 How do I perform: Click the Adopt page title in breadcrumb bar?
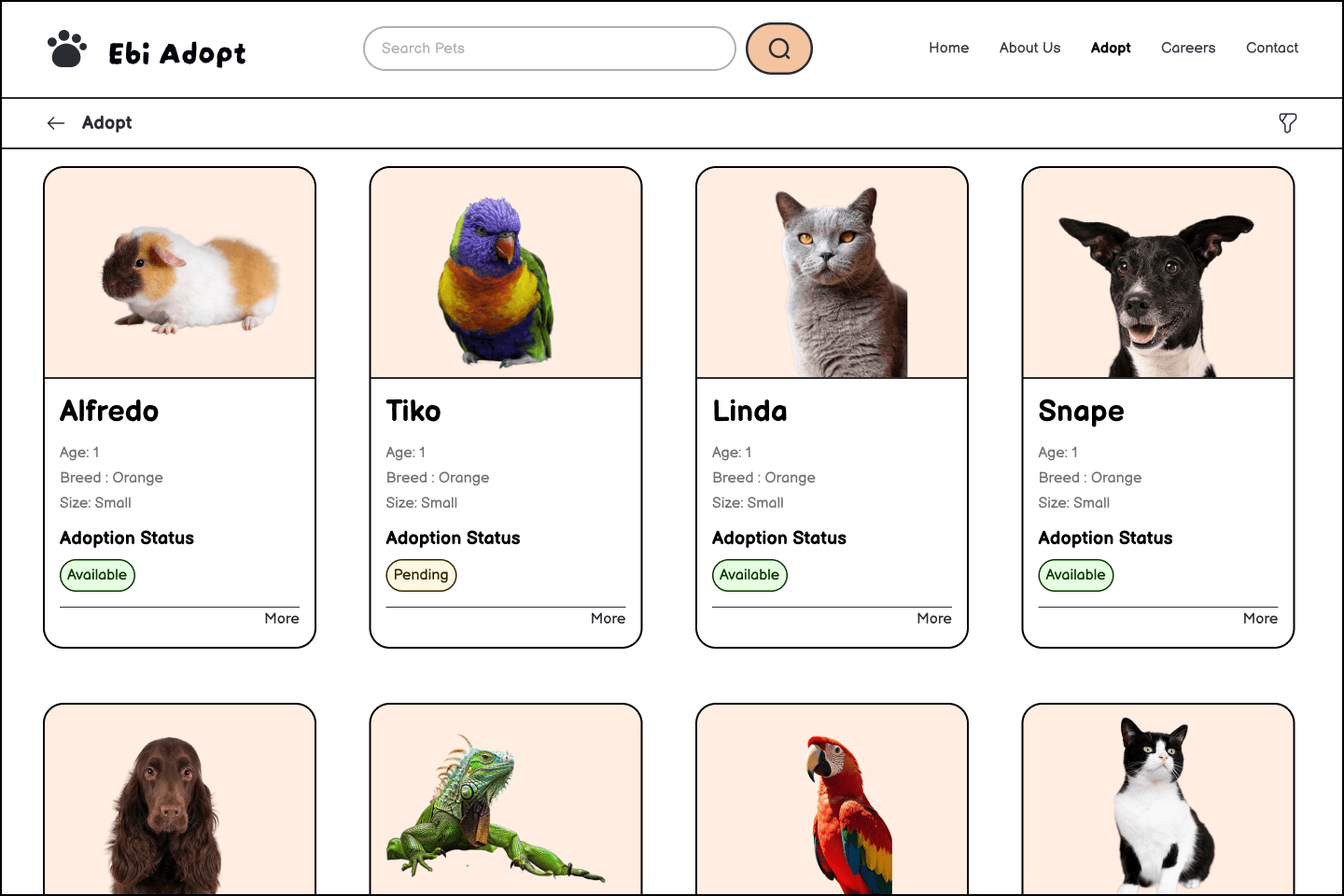coord(107,123)
